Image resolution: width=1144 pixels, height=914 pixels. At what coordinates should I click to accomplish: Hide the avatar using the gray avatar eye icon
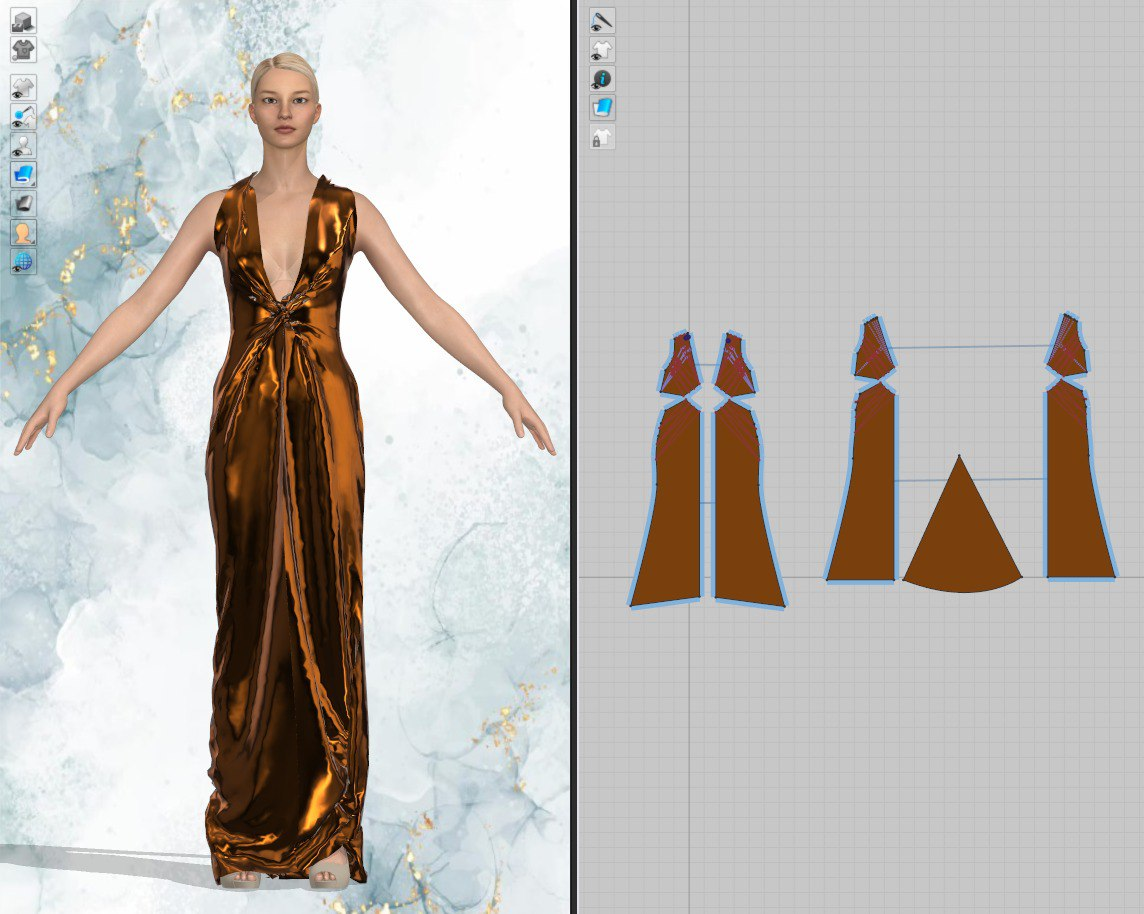(x=23, y=146)
